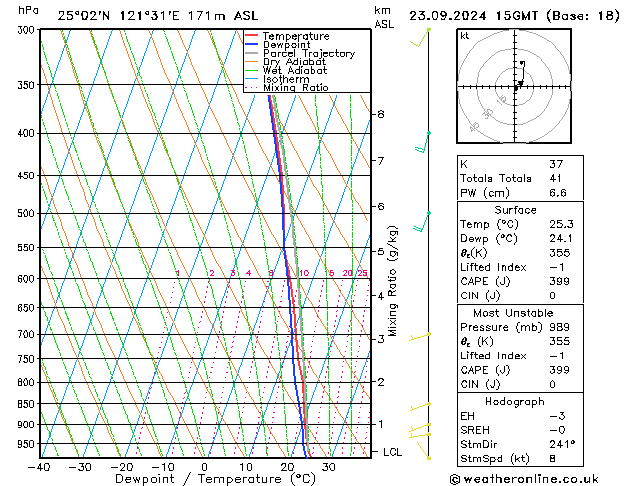
Task: Click the 850 hPa pressure tick label
Action: pyautogui.click(x=28, y=404)
